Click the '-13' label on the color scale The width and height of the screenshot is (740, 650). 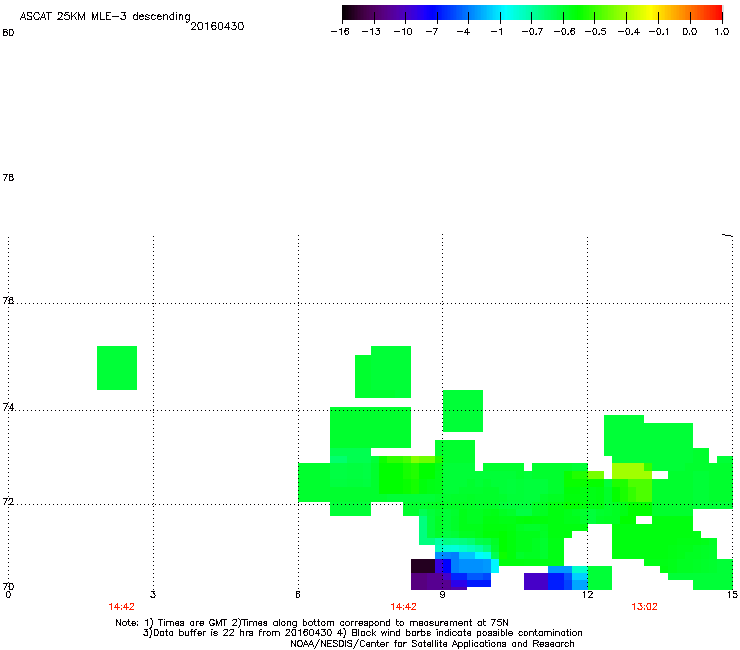(371, 32)
